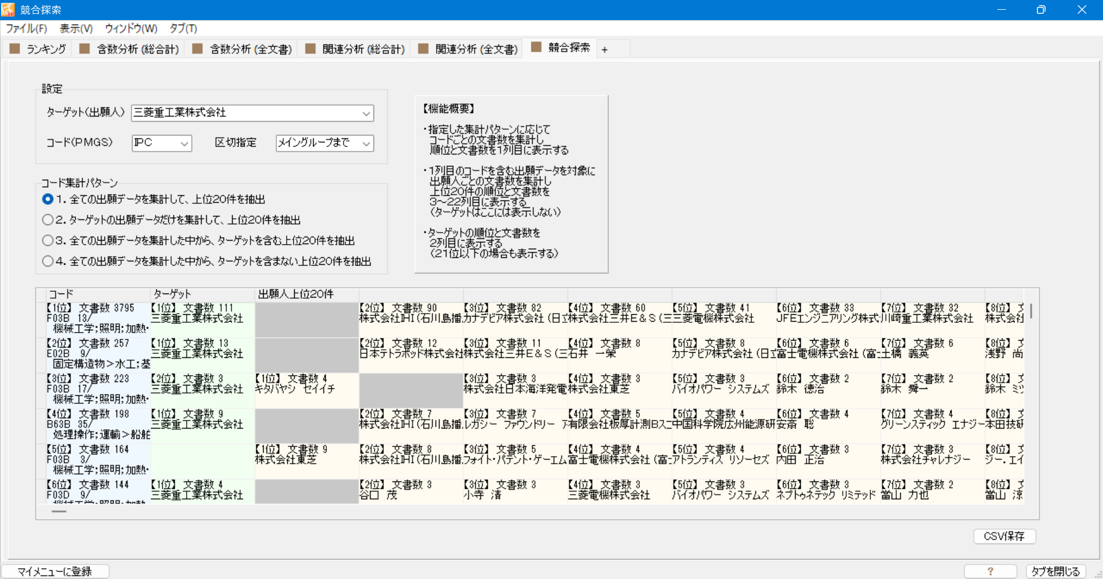Image resolution: width=1103 pixels, height=579 pixels.
Task: Click cell 【7位】 文書数 6 土橋 義英
Action: (x=931, y=355)
